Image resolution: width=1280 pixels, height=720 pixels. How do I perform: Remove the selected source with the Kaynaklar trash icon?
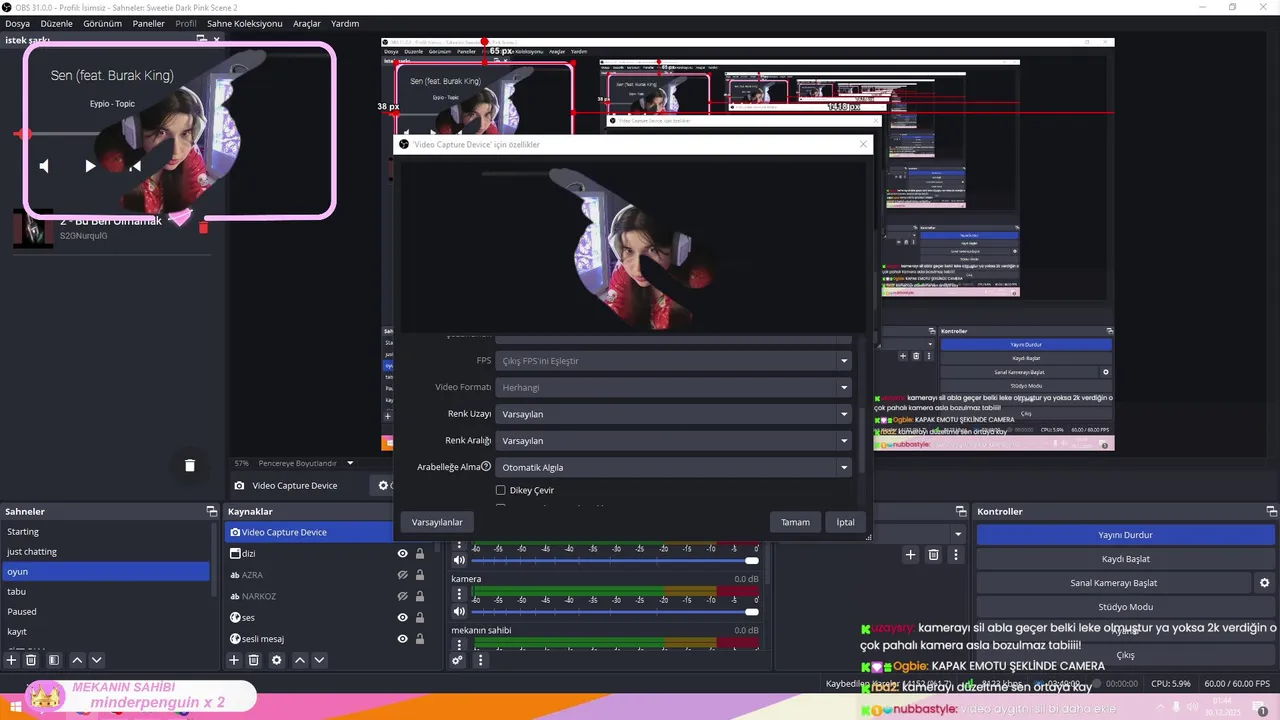254,660
